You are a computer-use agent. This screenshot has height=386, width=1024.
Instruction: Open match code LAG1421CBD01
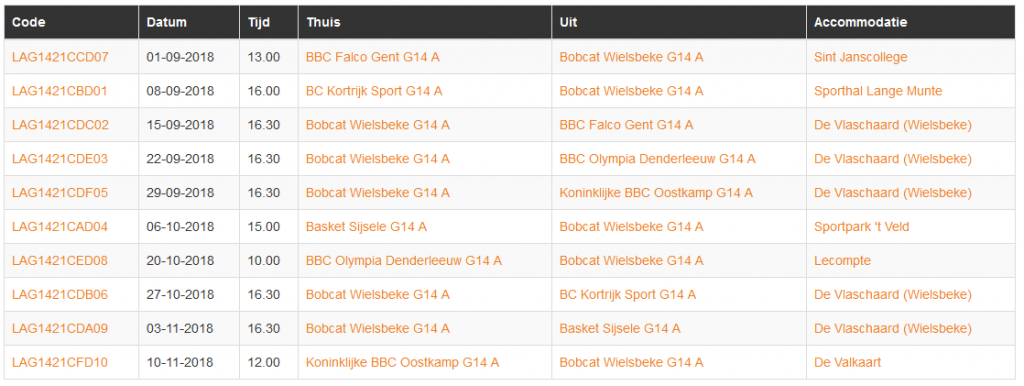pyautogui.click(x=59, y=91)
